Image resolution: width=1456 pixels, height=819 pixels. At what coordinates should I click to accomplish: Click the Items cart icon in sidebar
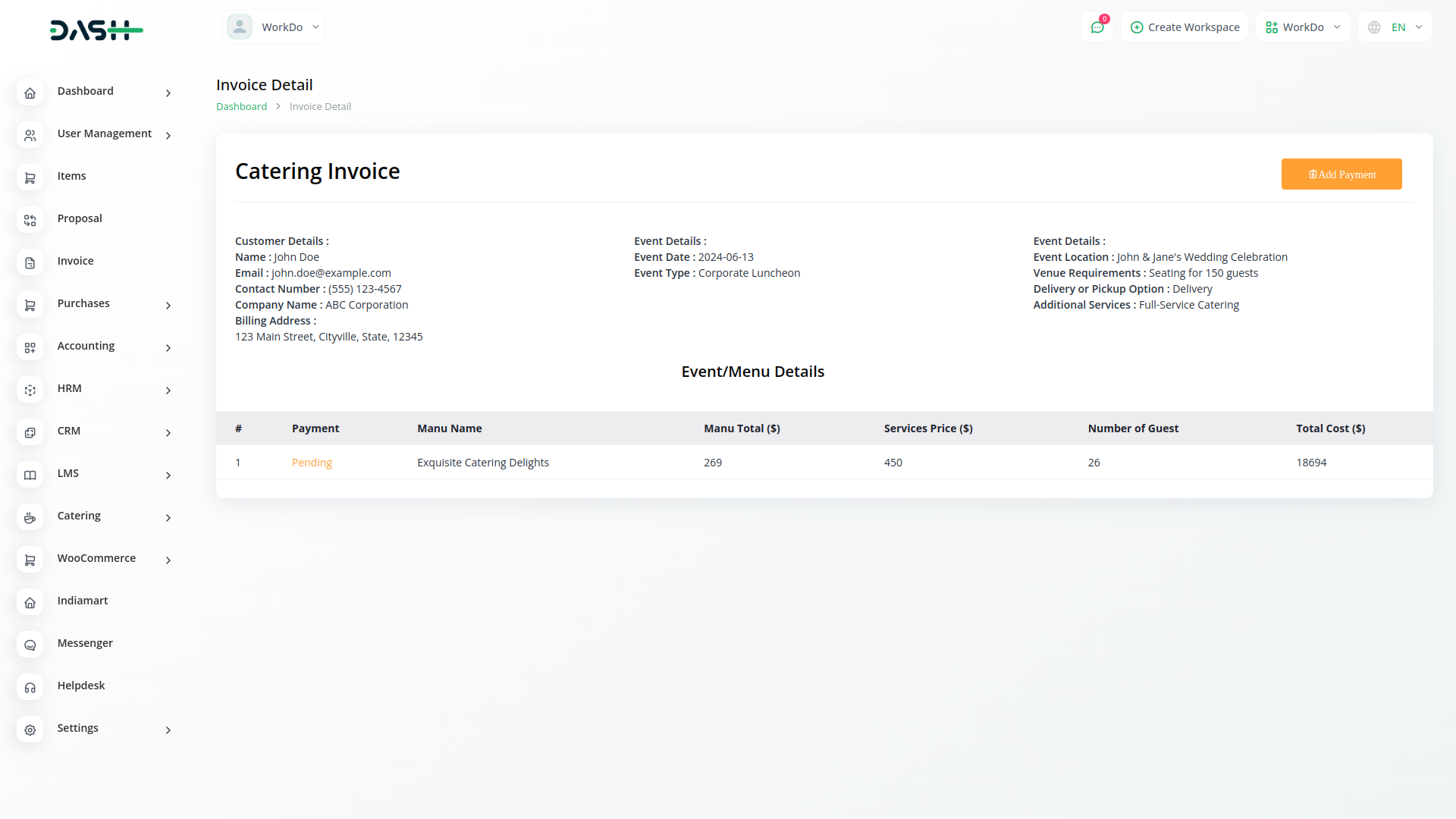tap(30, 178)
